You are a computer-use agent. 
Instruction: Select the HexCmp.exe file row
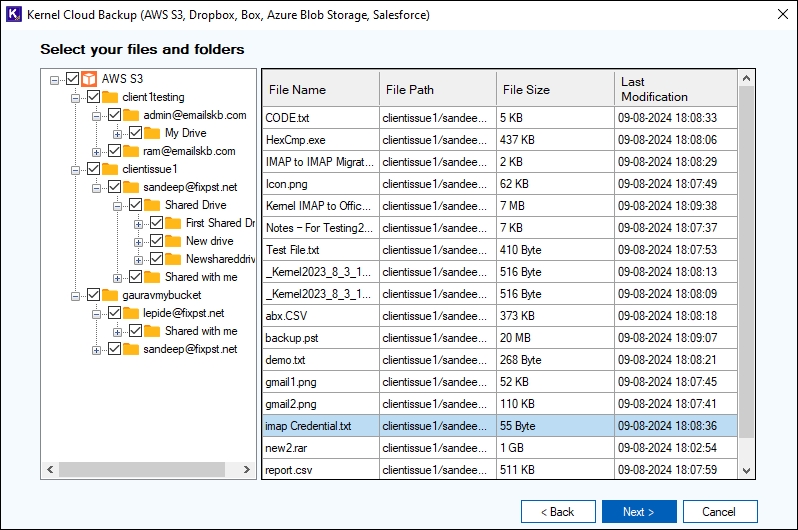click(500, 140)
